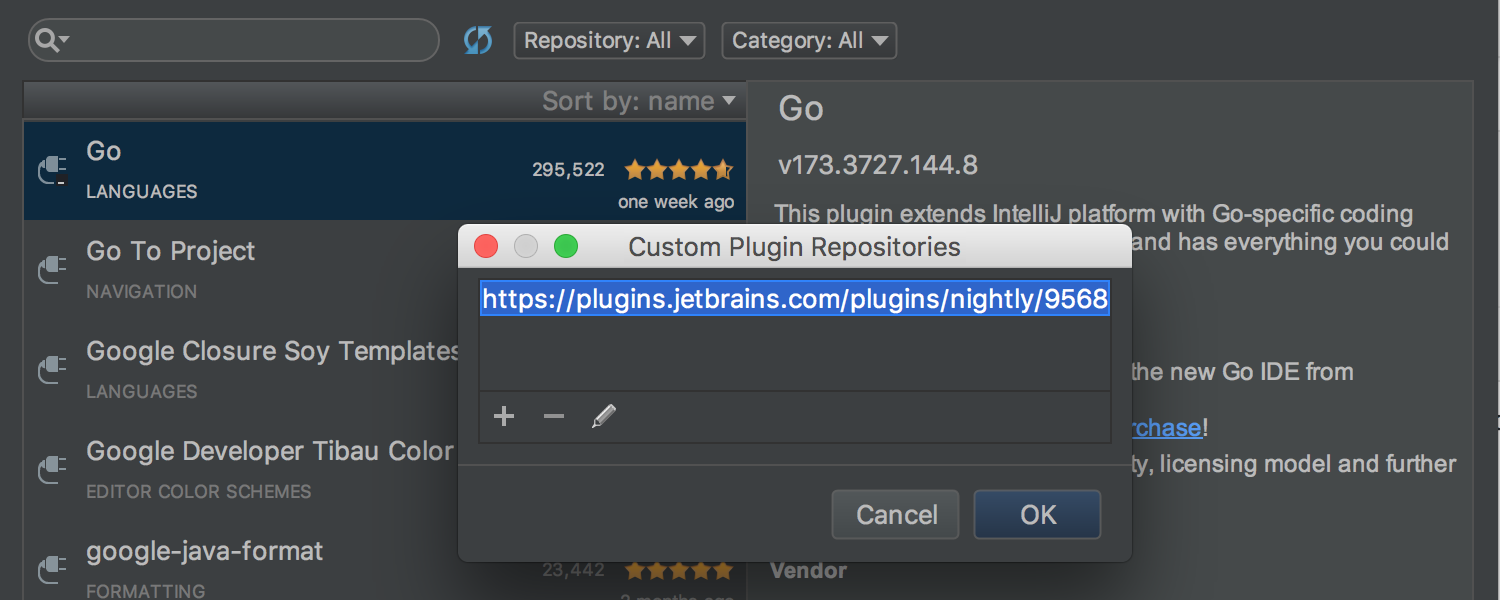
Task: Remove the selected repository with the minus icon
Action: point(554,416)
